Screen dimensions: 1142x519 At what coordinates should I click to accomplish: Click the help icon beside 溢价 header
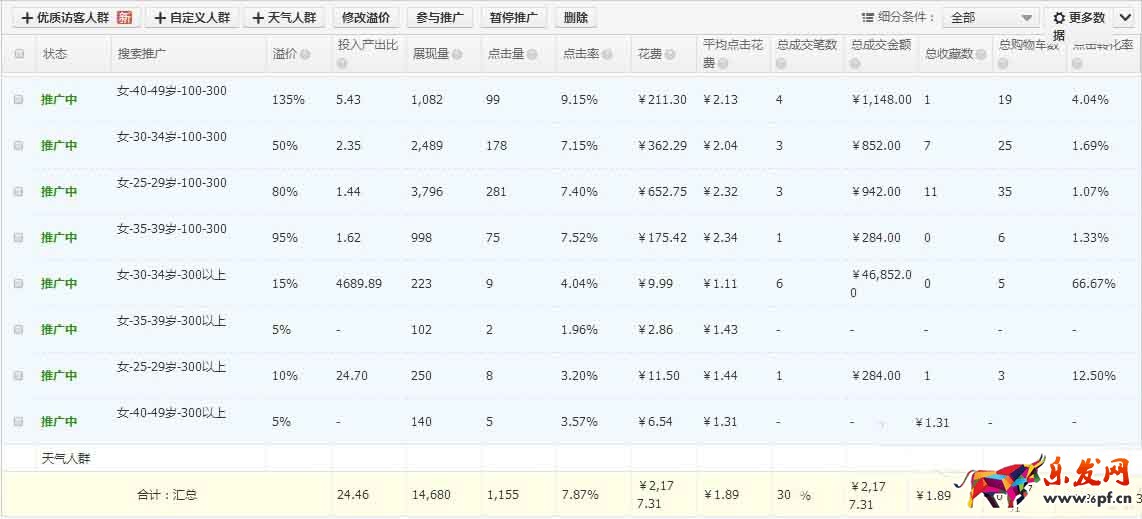pyautogui.click(x=304, y=55)
